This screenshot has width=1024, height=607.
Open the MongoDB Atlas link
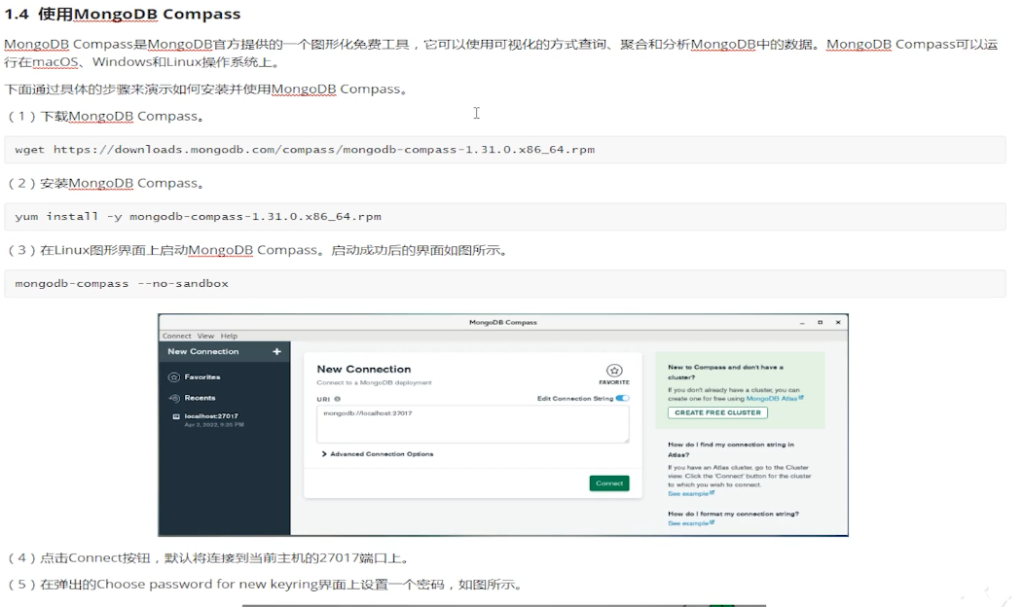[x=775, y=399]
